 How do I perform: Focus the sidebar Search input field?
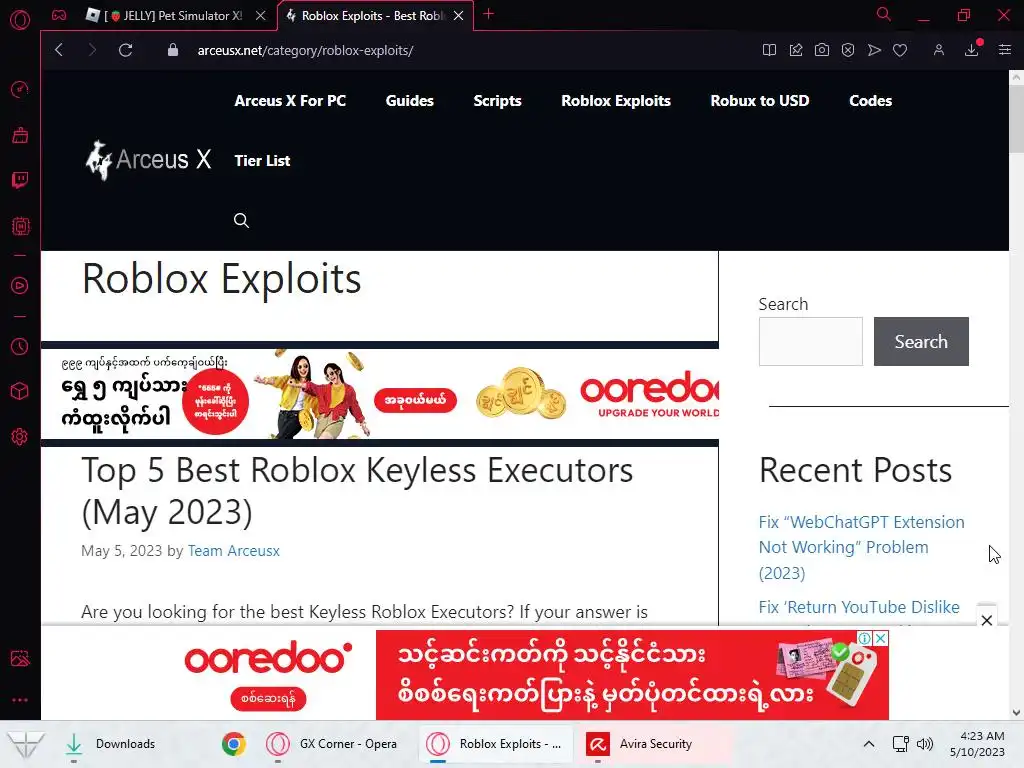(x=810, y=342)
